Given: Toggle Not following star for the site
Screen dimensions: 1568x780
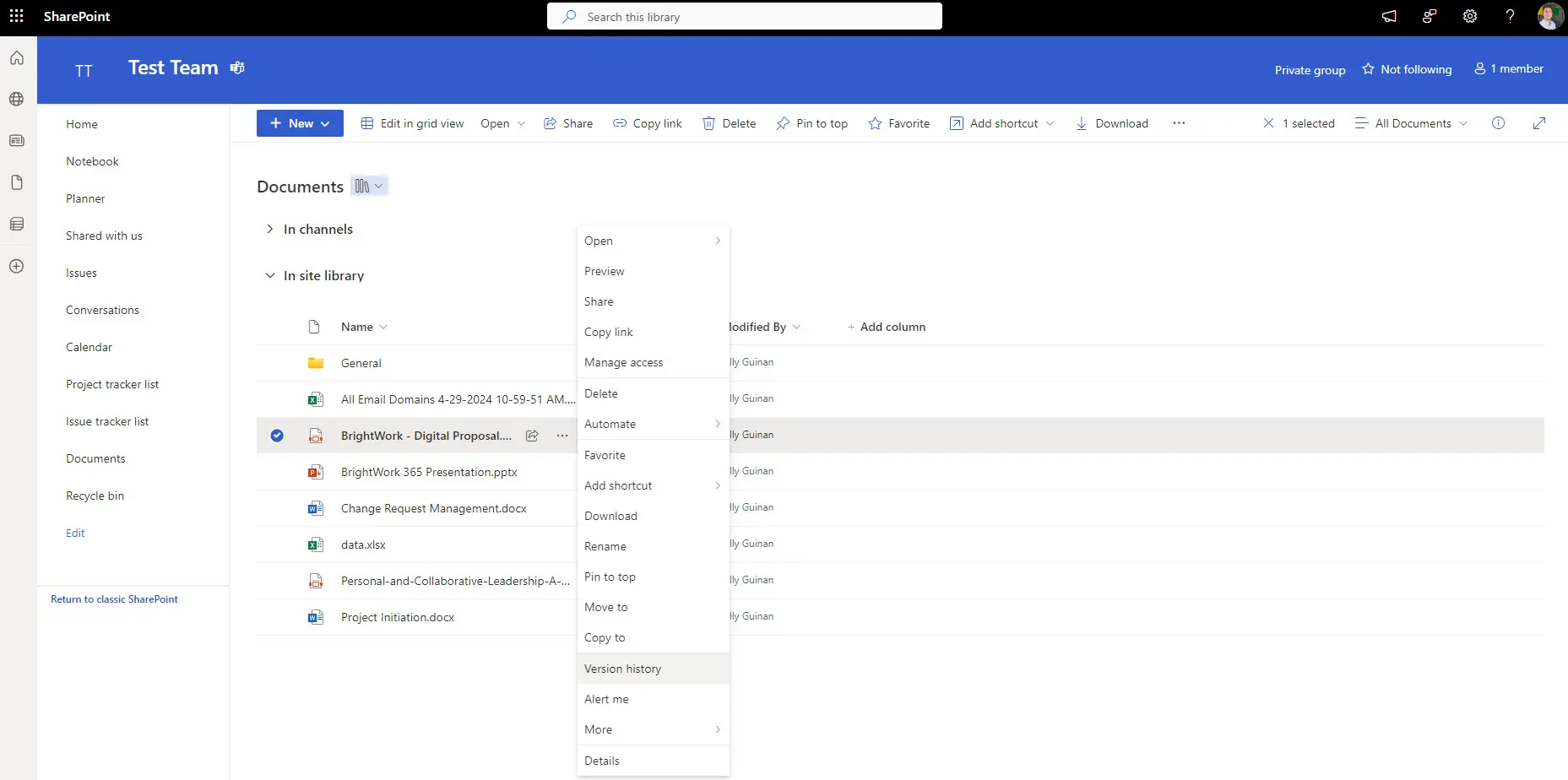Looking at the screenshot, I should (x=1407, y=69).
